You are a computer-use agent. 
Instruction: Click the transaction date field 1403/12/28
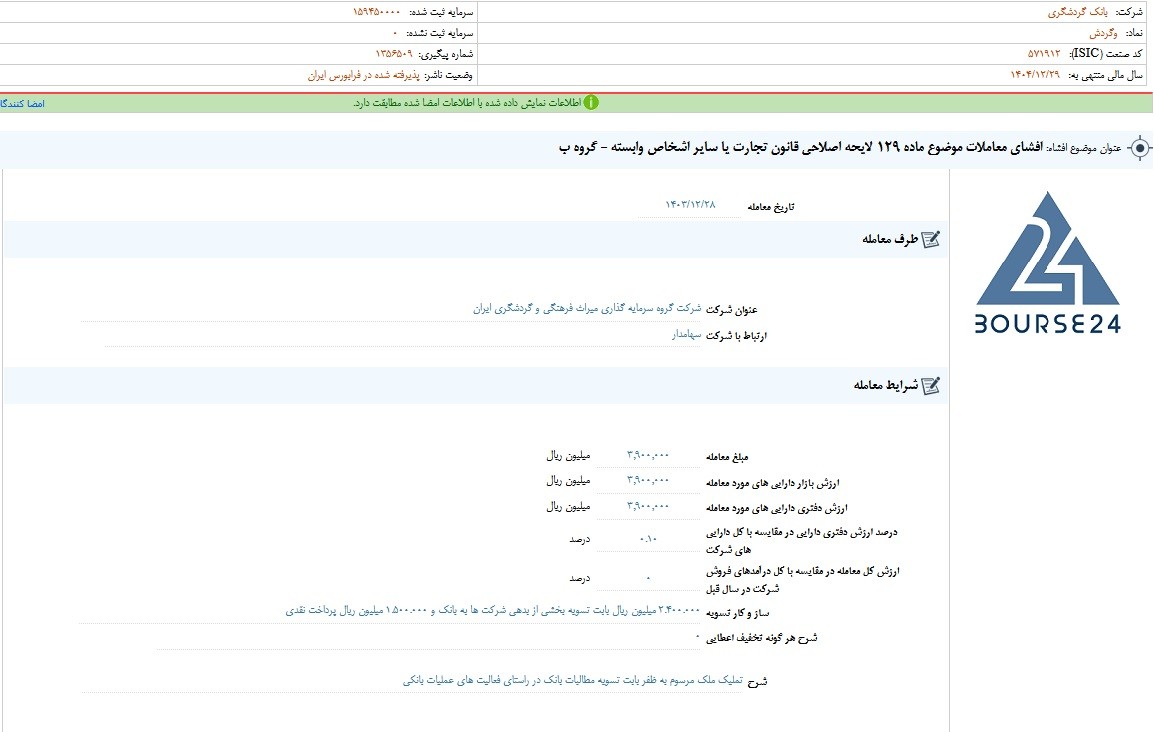click(x=690, y=205)
